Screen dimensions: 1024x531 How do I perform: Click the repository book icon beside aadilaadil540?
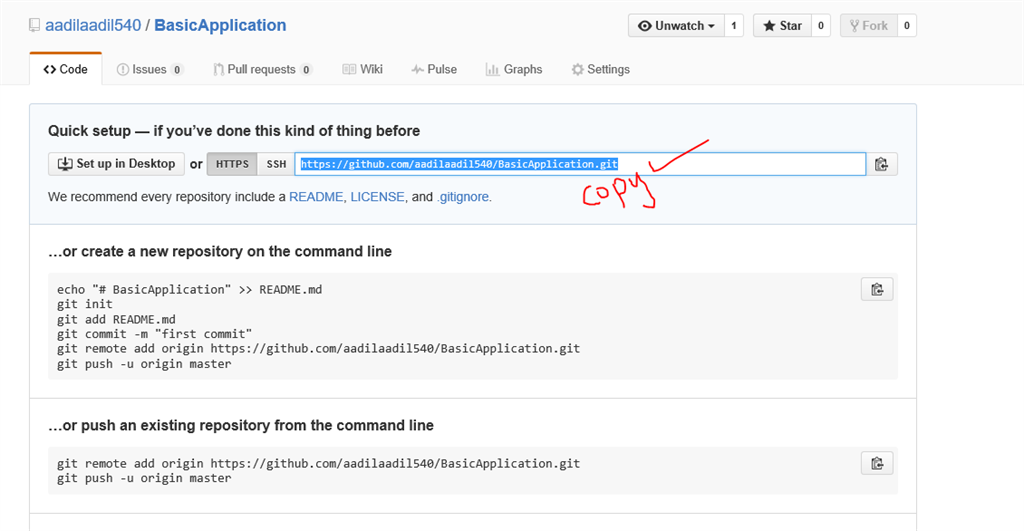pos(34,25)
